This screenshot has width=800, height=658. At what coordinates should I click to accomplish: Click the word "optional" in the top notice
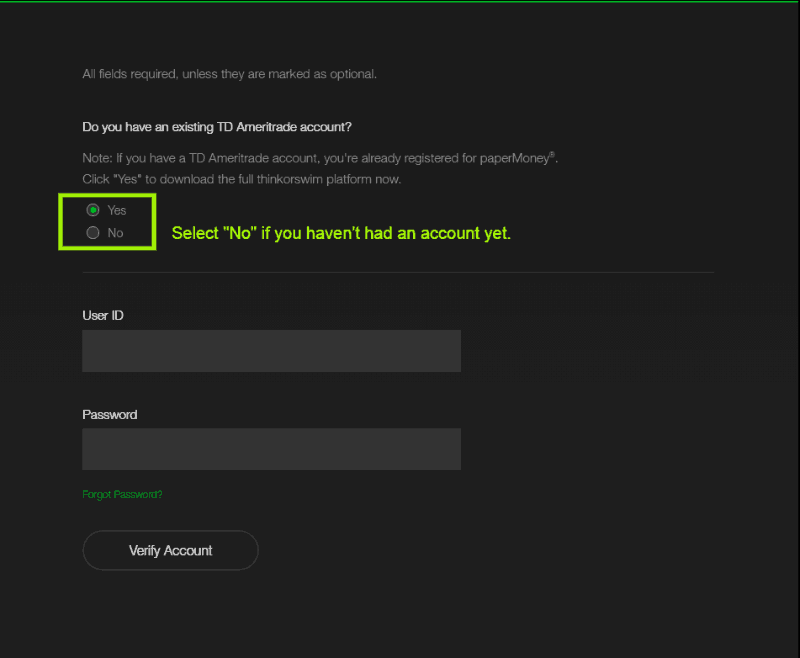(x=352, y=74)
